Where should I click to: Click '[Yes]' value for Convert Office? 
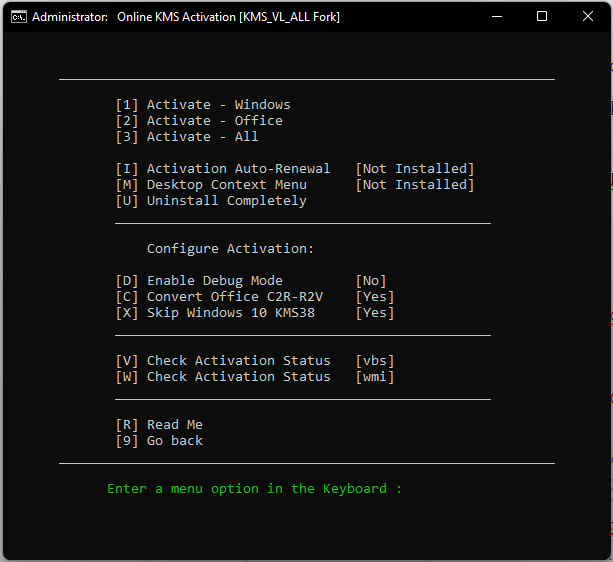coord(375,297)
